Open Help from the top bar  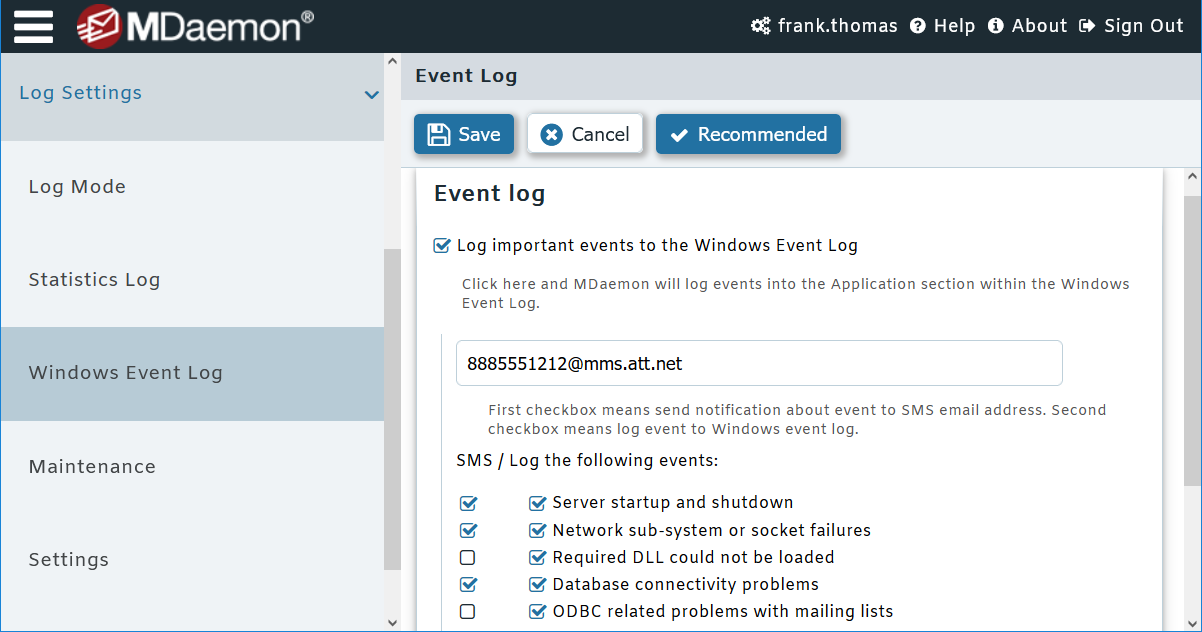tap(942, 26)
